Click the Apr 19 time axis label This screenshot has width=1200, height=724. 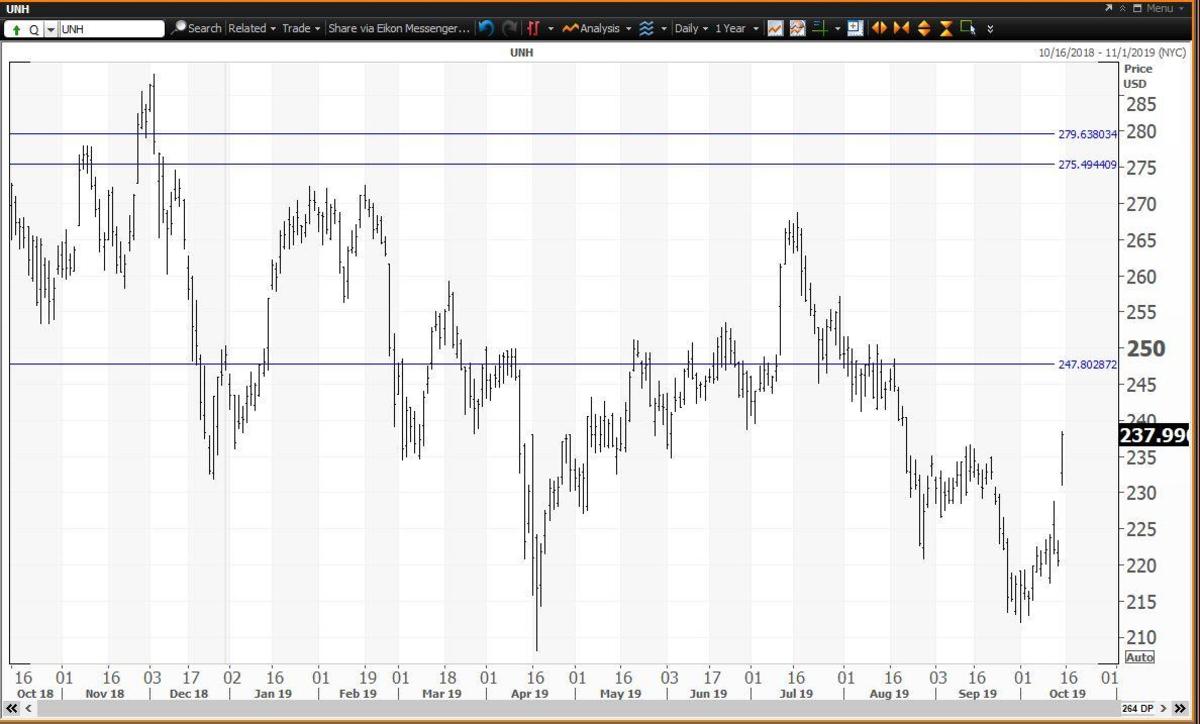530,693
